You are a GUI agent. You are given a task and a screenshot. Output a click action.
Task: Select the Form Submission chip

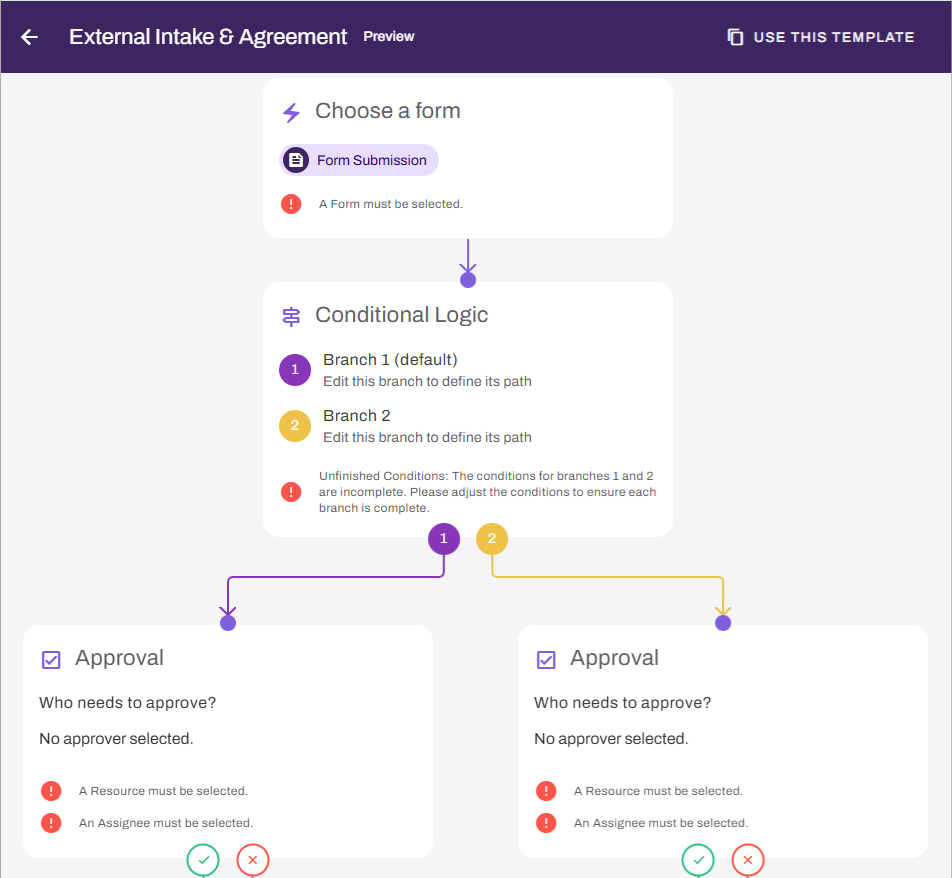coord(359,160)
